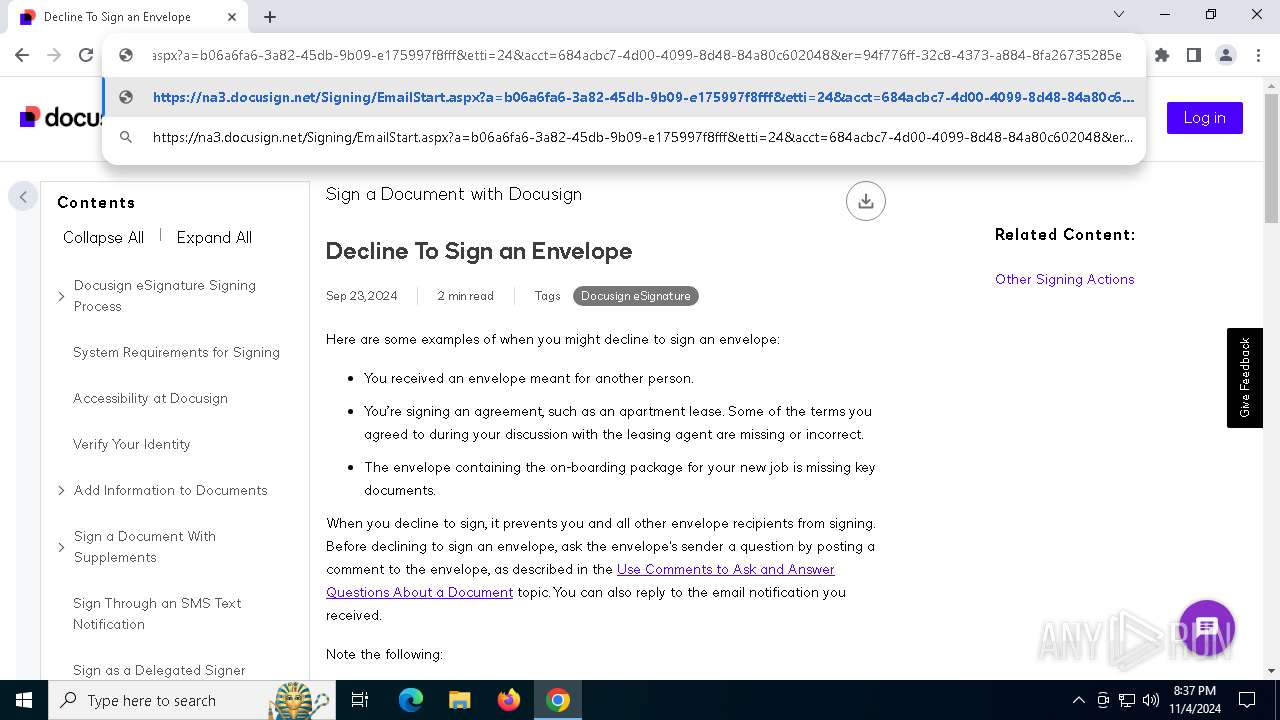1280x720 pixels.
Task: Download the article via download icon
Action: coord(866,201)
